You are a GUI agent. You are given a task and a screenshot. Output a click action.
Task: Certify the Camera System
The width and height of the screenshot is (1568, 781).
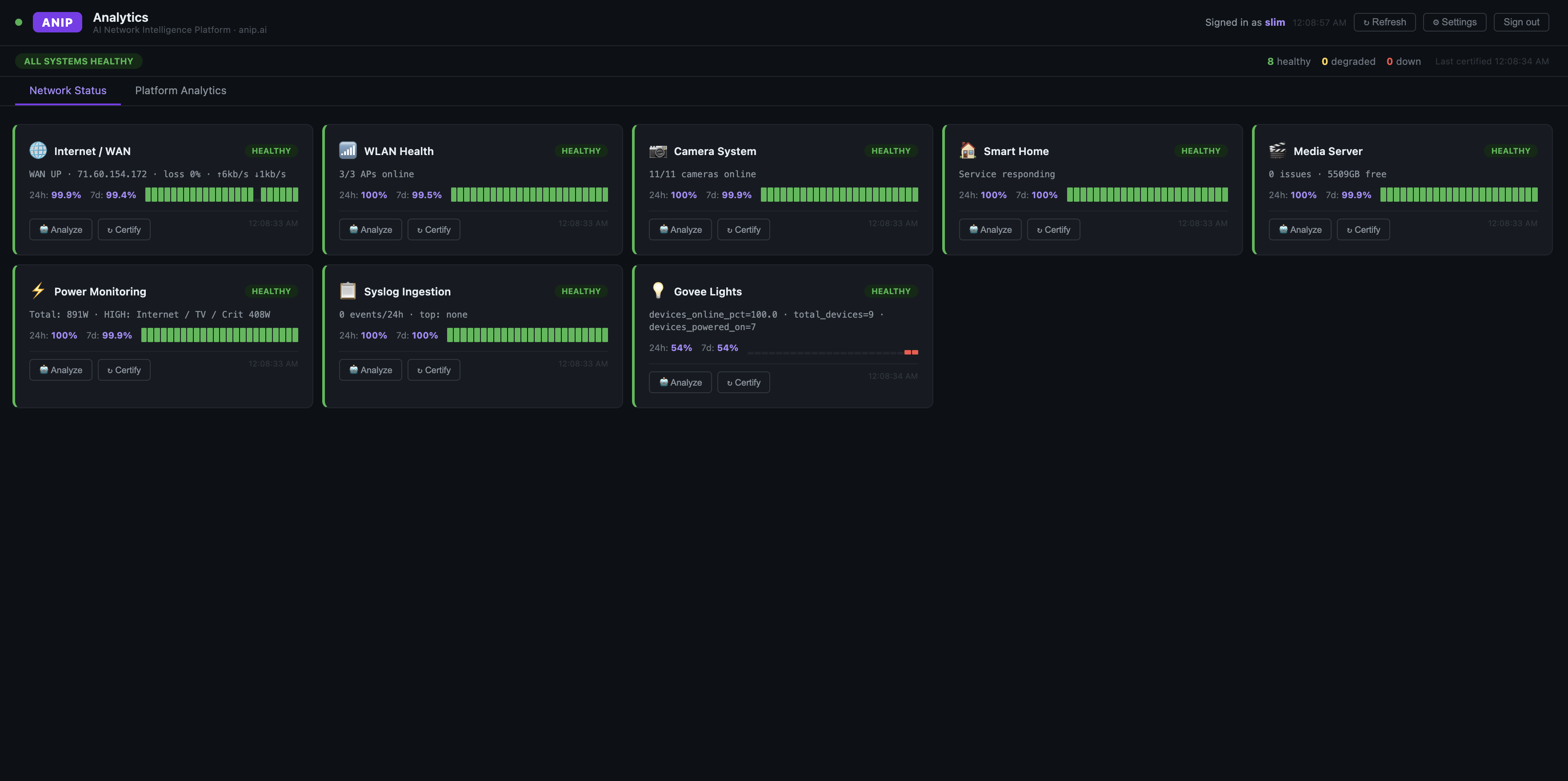[x=744, y=230]
